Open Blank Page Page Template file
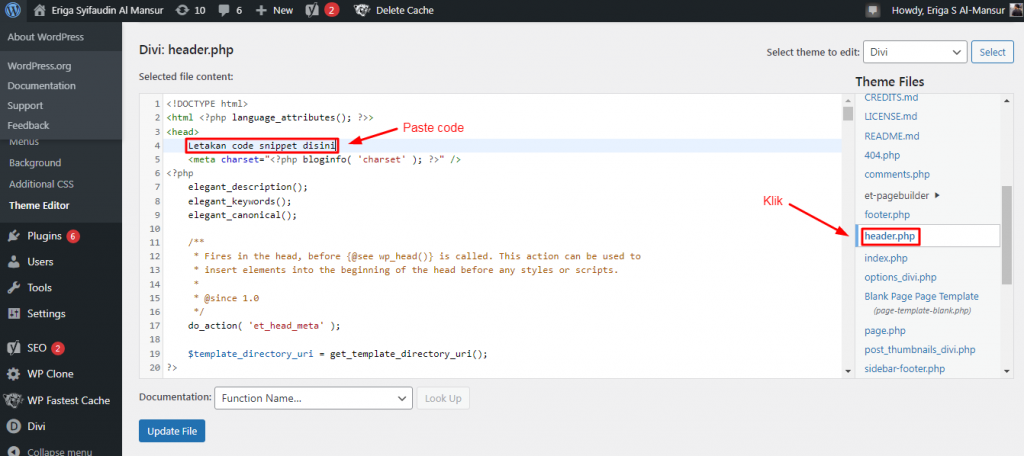 coord(921,296)
